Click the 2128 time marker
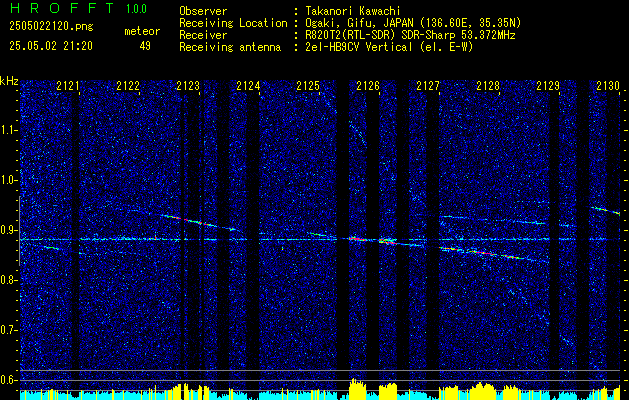 click(488, 85)
